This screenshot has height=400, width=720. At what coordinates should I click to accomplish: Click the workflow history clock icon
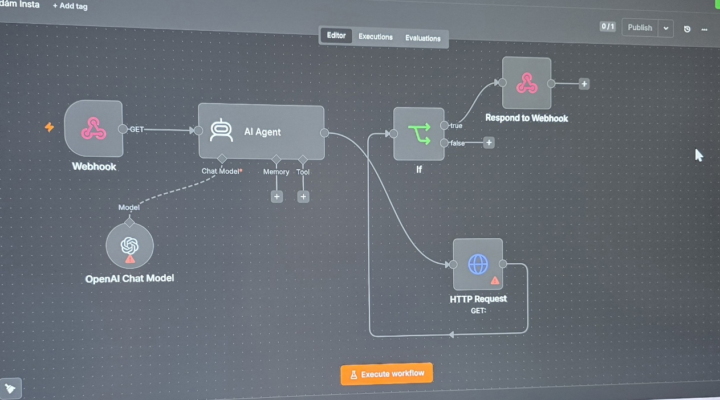click(687, 29)
